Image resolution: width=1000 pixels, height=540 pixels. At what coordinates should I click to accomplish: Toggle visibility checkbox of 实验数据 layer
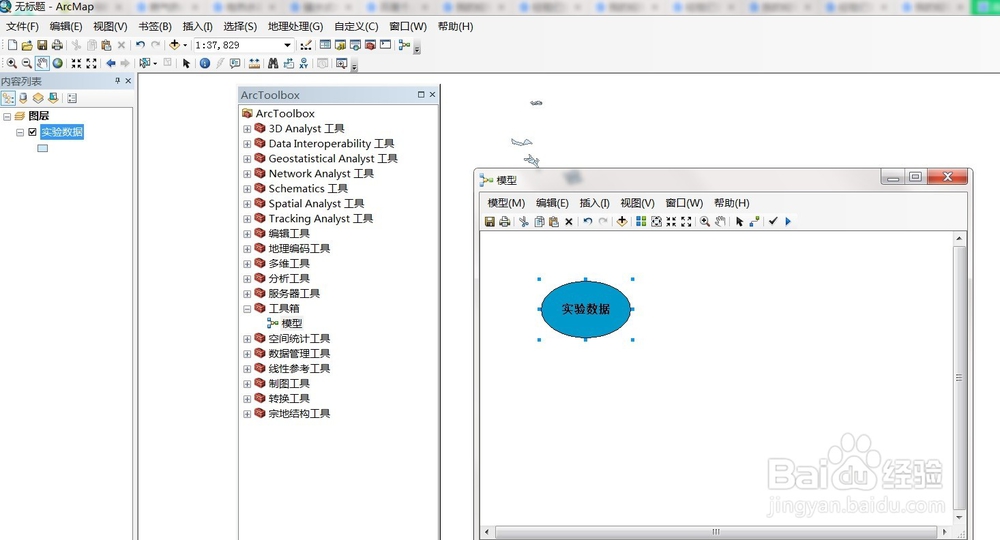coord(33,132)
